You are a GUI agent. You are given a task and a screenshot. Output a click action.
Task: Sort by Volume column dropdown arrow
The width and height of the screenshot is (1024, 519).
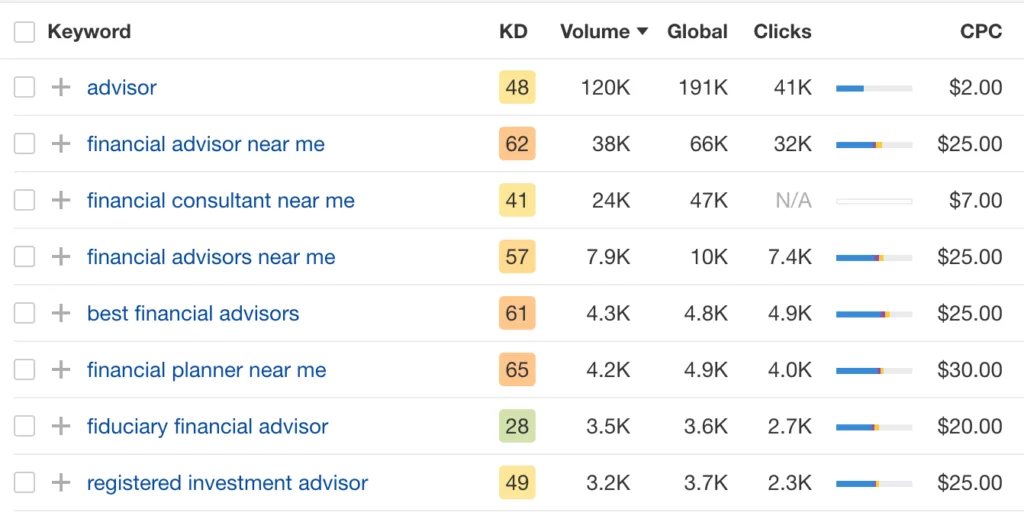[x=641, y=32]
